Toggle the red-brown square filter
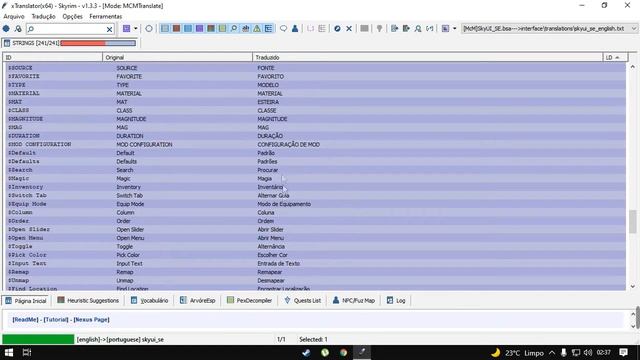Screen dimensions: 640x360 tap(176, 29)
